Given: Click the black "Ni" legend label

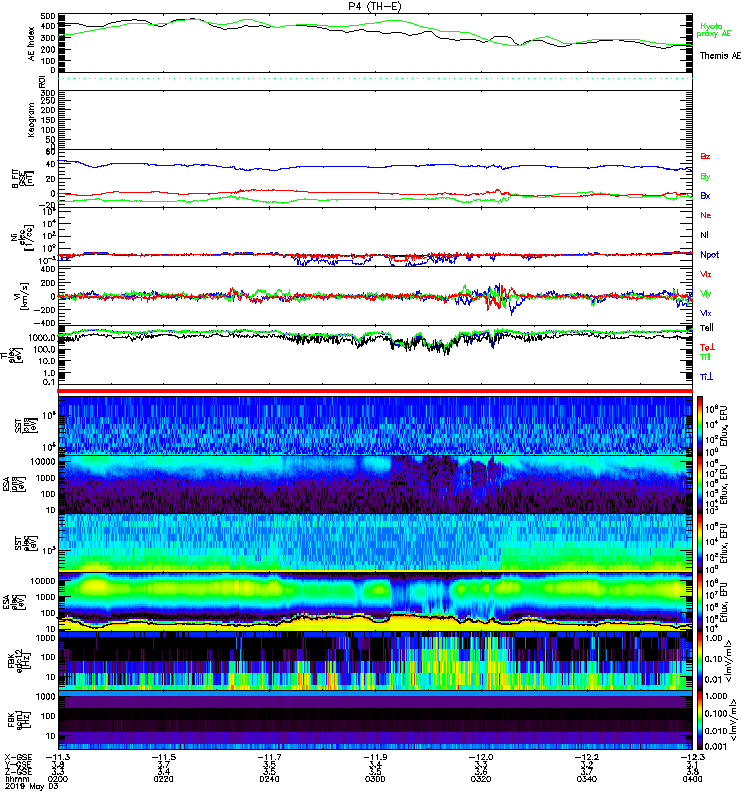Looking at the screenshot, I should pyautogui.click(x=704, y=235).
